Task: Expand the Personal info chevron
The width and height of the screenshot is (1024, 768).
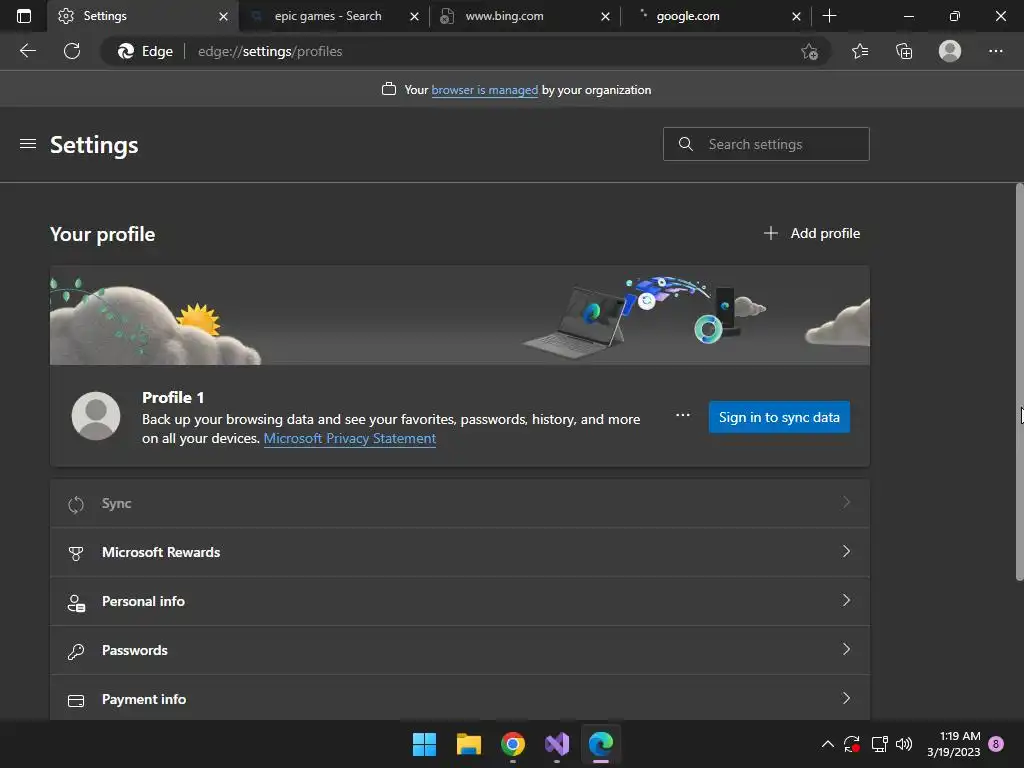Action: (x=846, y=600)
